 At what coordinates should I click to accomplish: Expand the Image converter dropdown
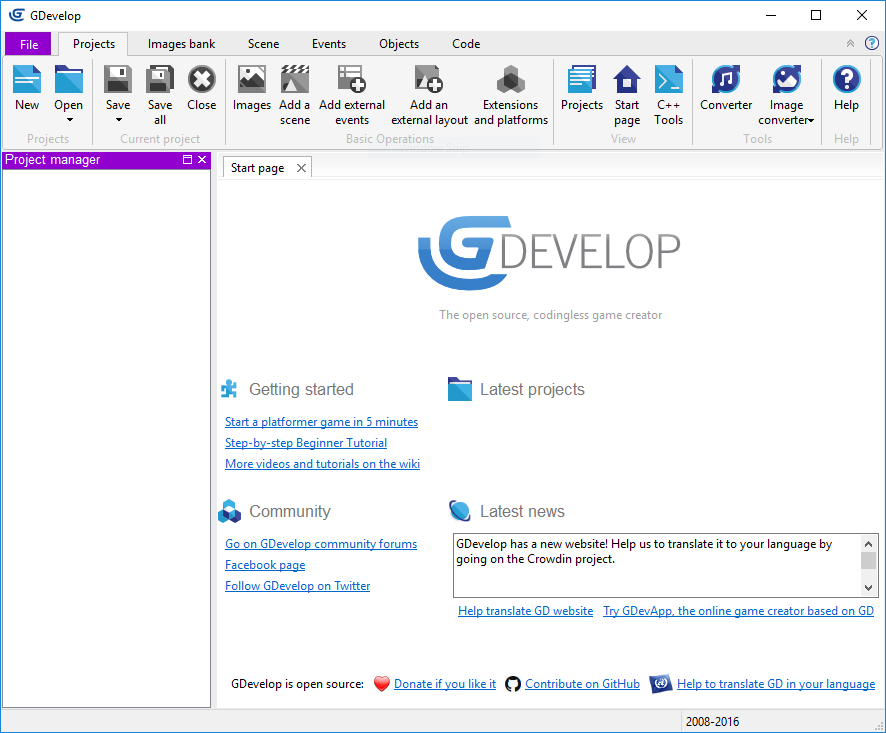click(811, 121)
